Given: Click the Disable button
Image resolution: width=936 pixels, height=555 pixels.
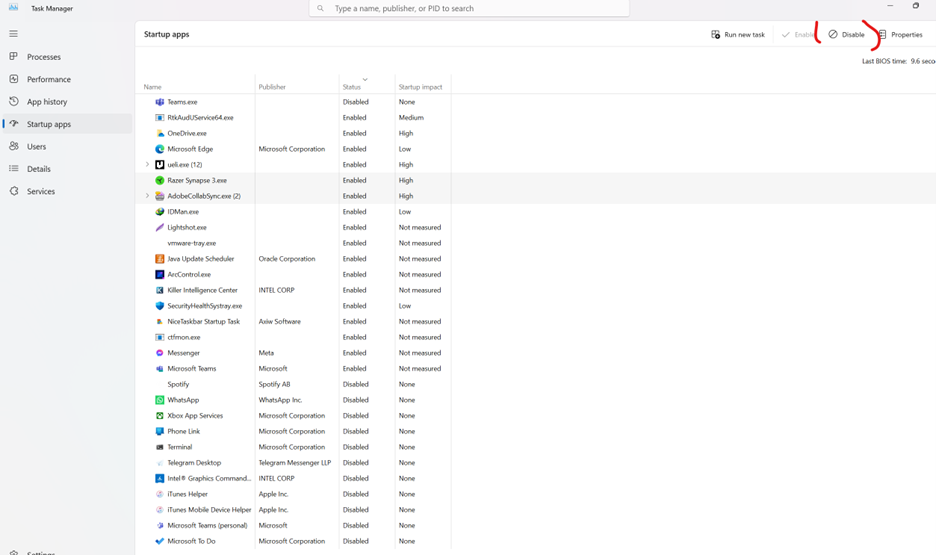Looking at the screenshot, I should (846, 35).
